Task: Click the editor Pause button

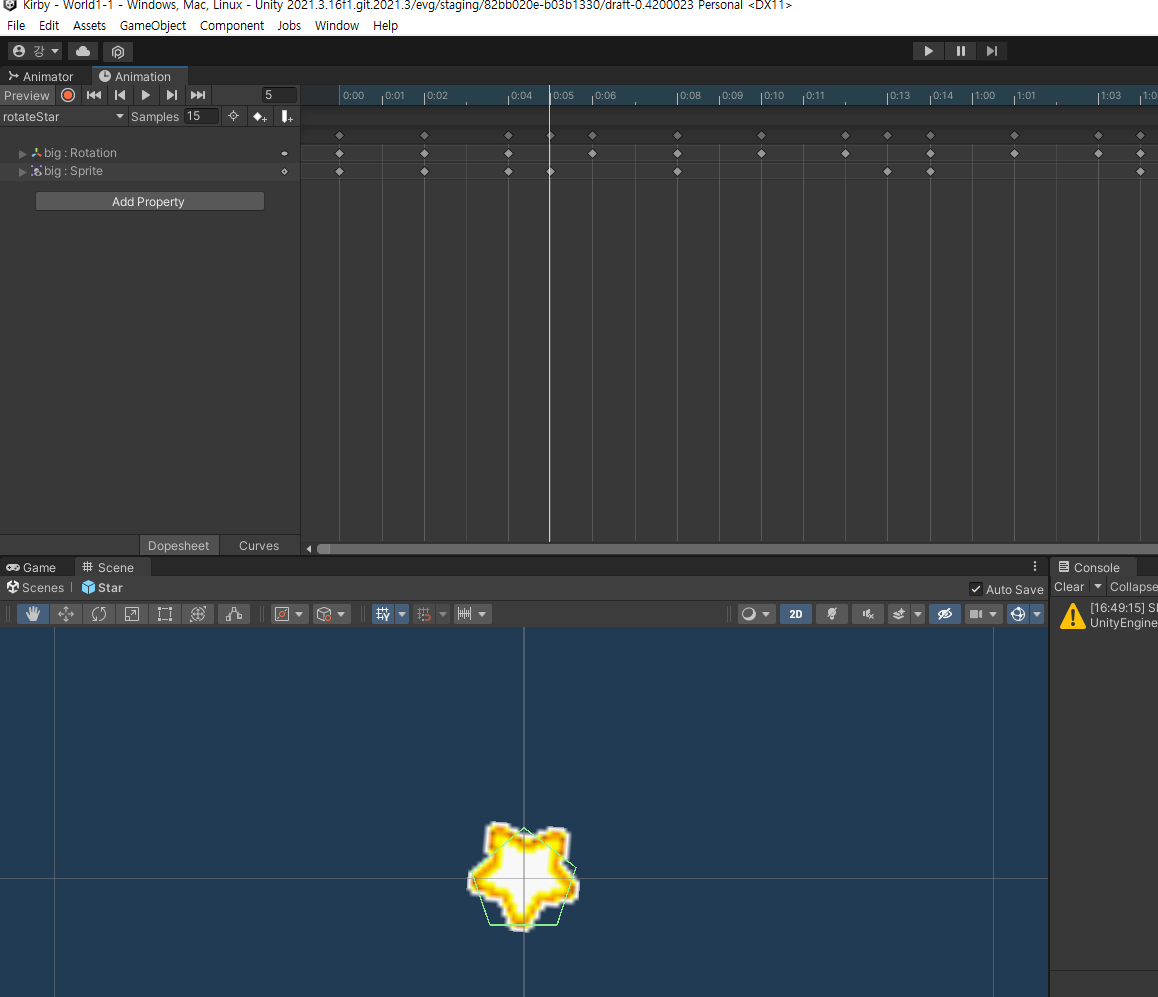Action: 960,51
